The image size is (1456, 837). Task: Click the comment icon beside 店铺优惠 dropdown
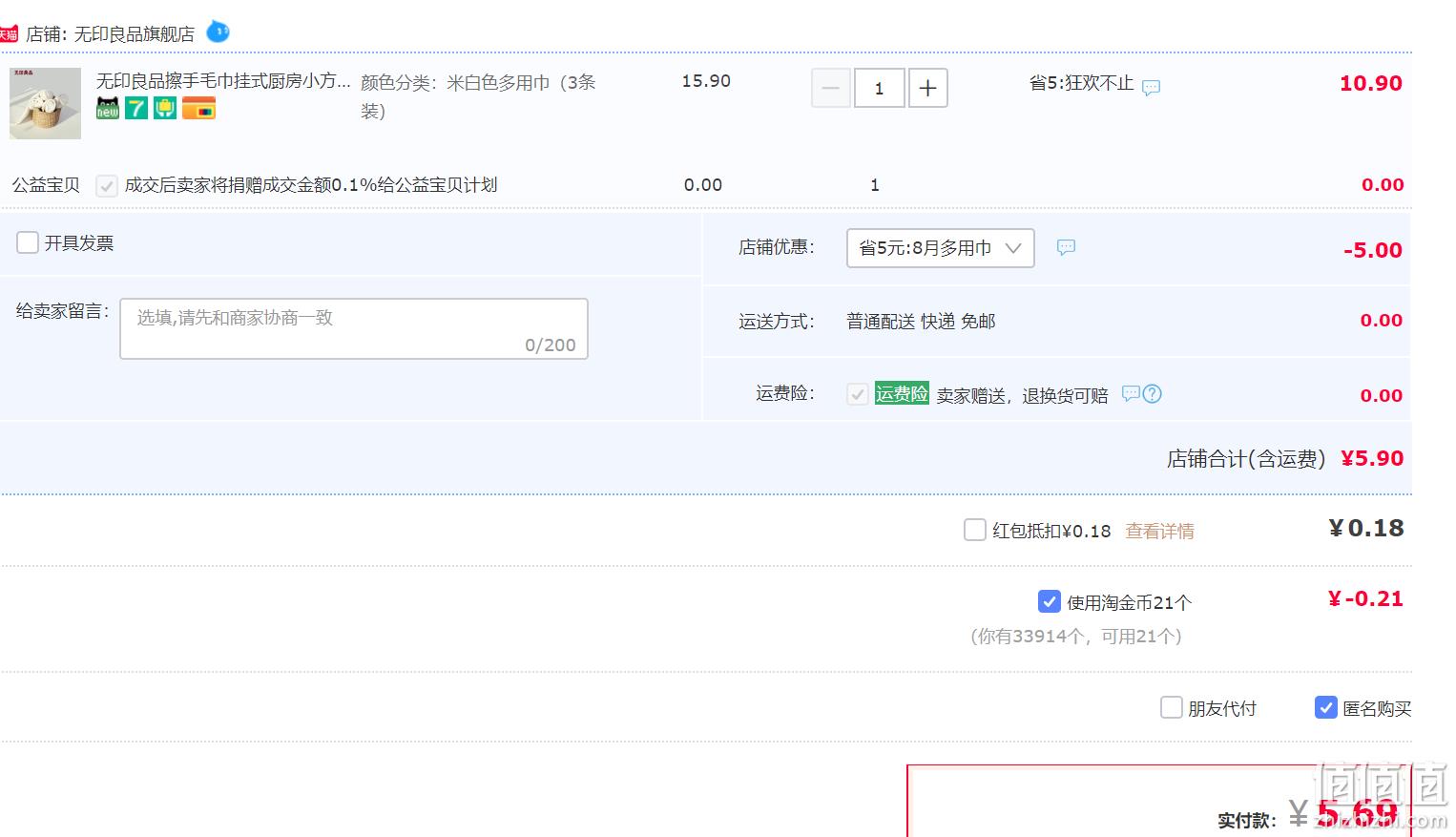pyautogui.click(x=1066, y=247)
